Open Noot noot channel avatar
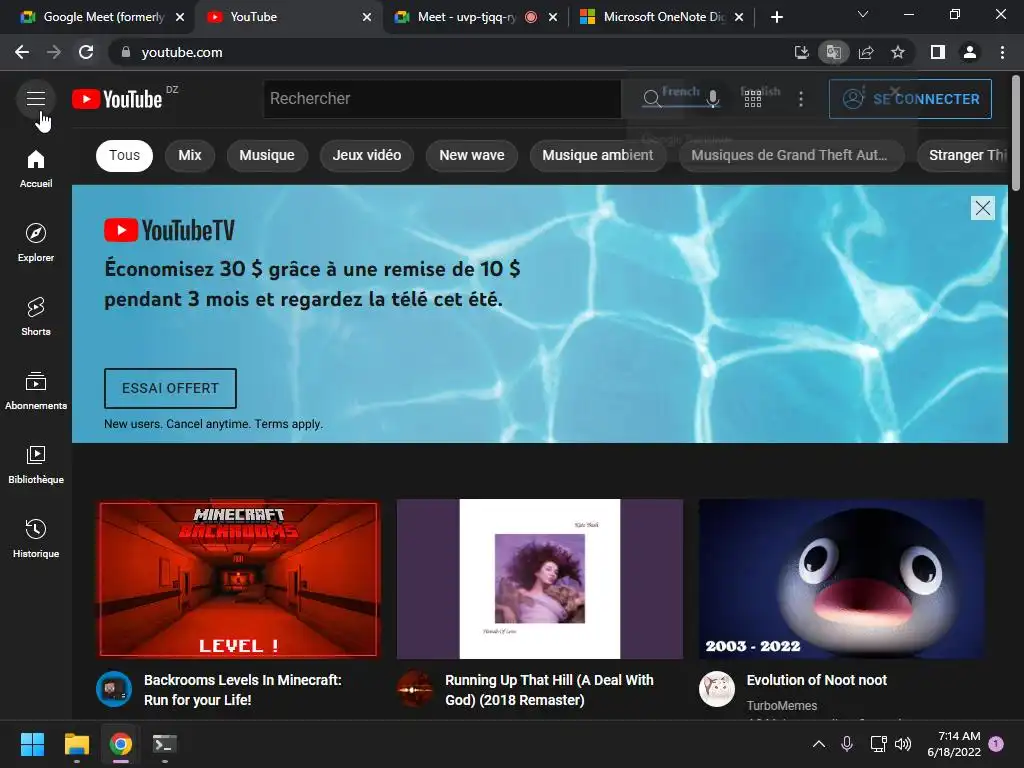 tap(716, 689)
